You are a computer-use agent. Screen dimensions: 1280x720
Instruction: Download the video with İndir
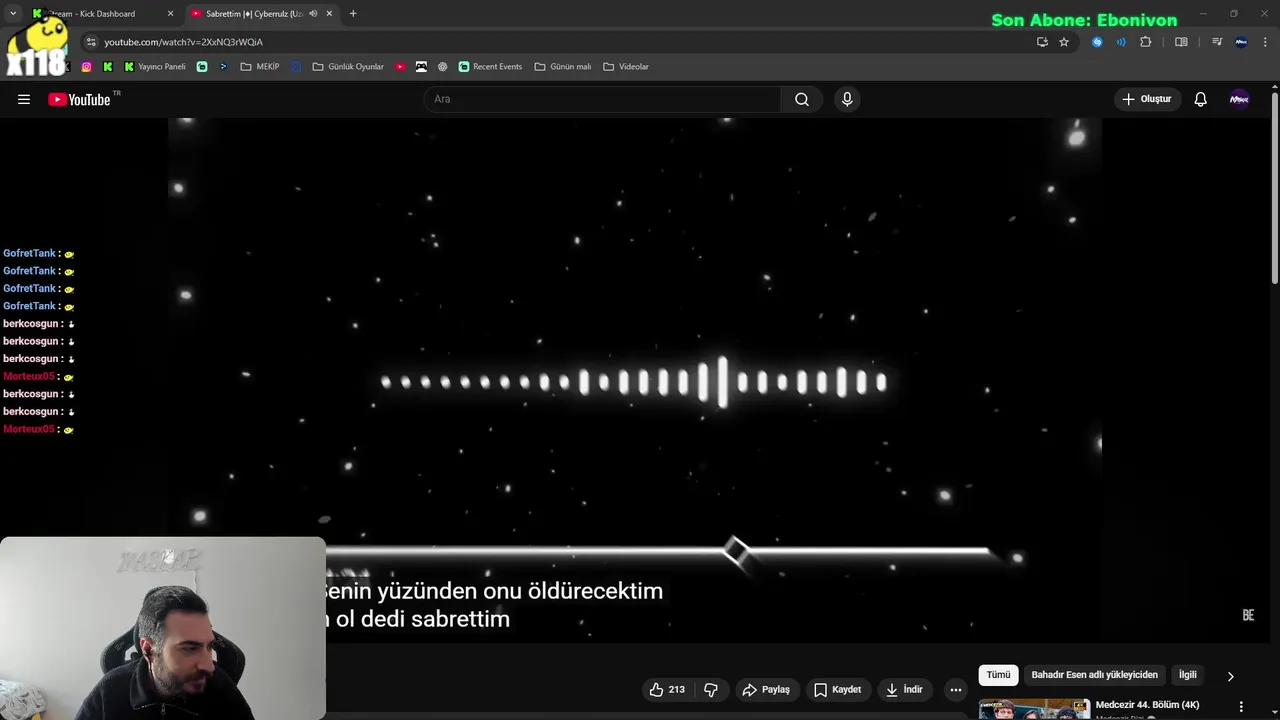tap(904, 689)
